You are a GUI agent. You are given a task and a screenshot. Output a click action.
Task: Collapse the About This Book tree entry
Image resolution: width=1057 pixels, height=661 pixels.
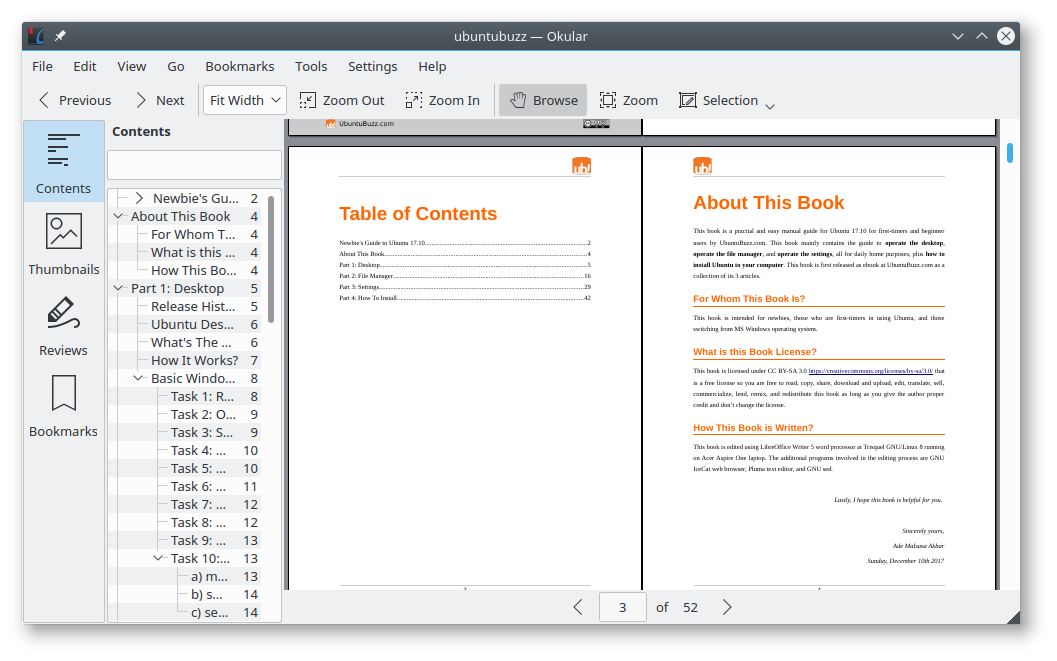(119, 216)
